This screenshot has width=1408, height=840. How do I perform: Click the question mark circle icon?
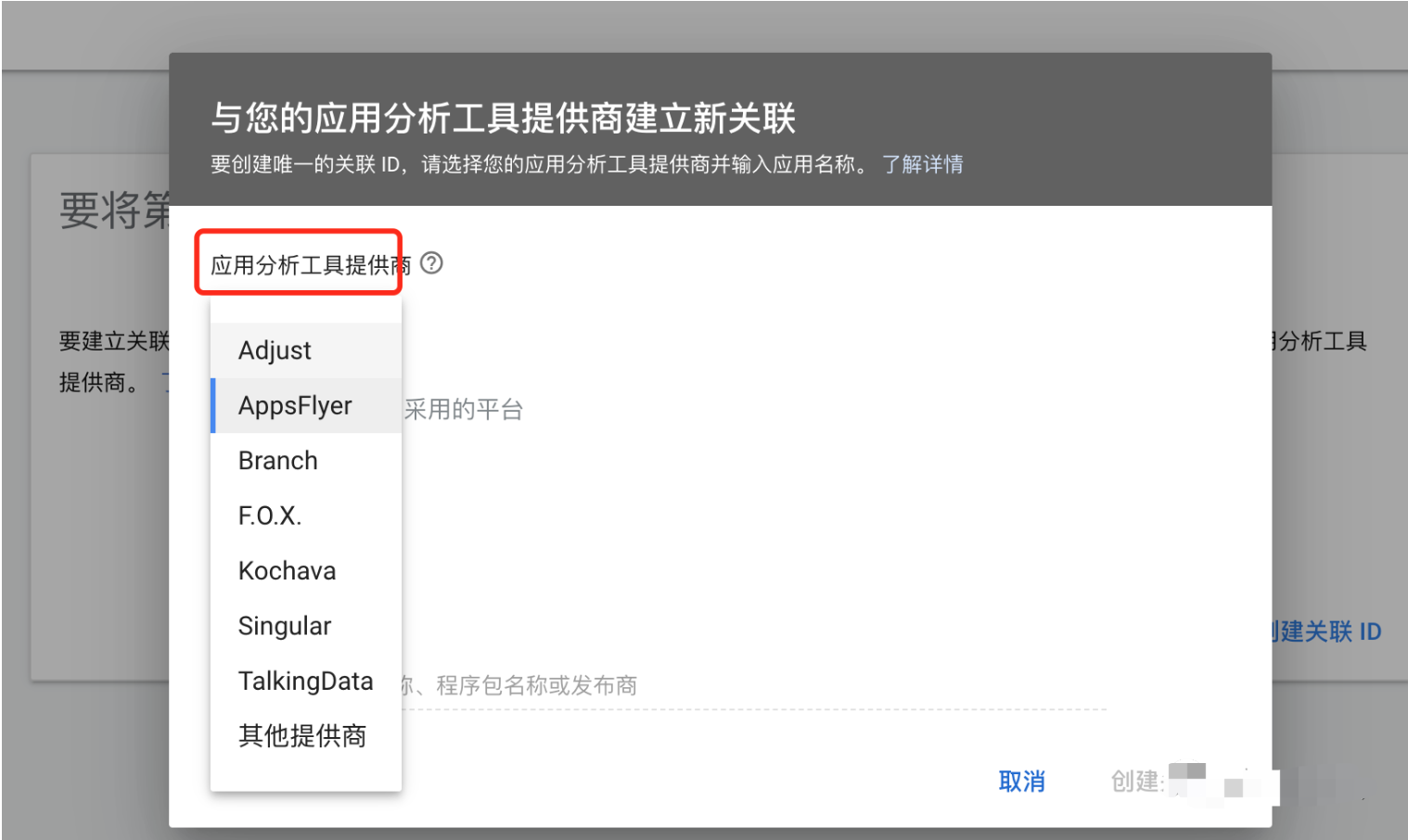[x=431, y=264]
